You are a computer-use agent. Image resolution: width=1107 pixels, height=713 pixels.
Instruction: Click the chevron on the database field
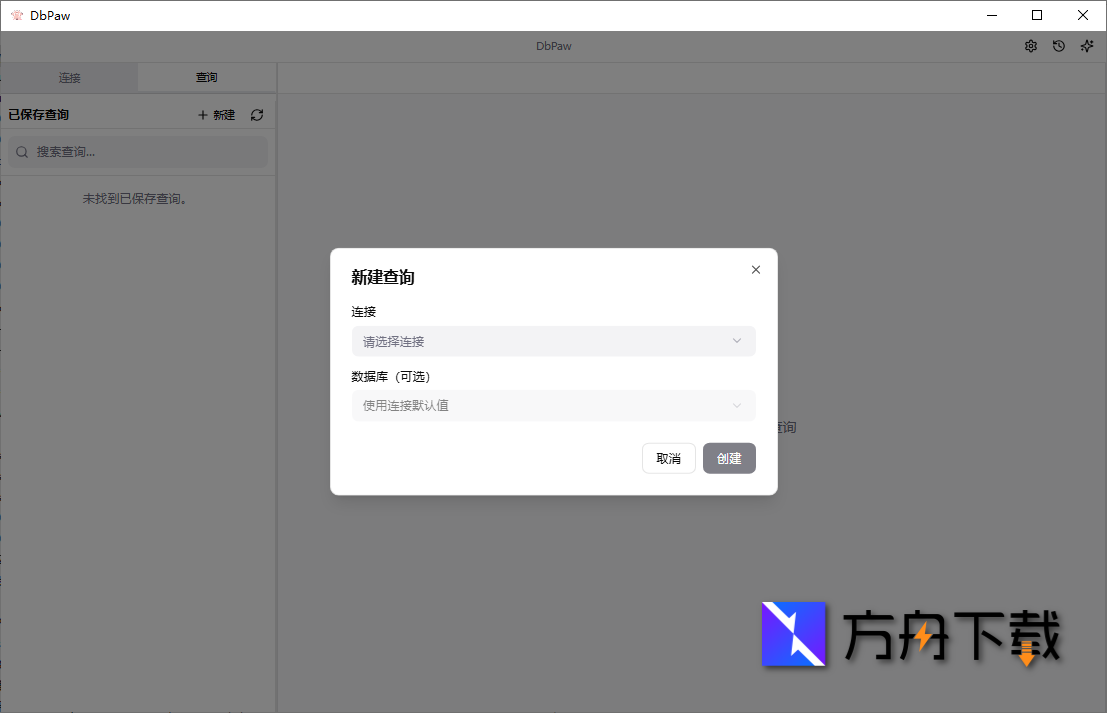coord(737,405)
